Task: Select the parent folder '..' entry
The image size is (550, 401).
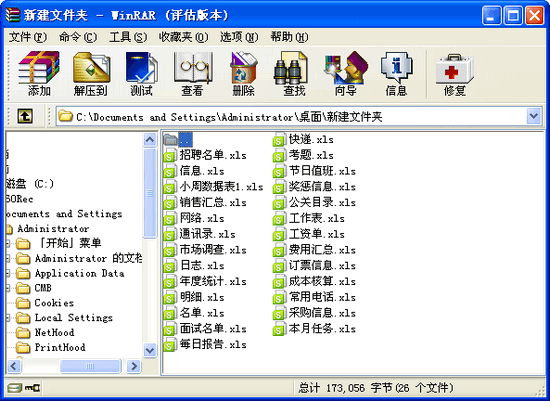Action: click(x=178, y=140)
